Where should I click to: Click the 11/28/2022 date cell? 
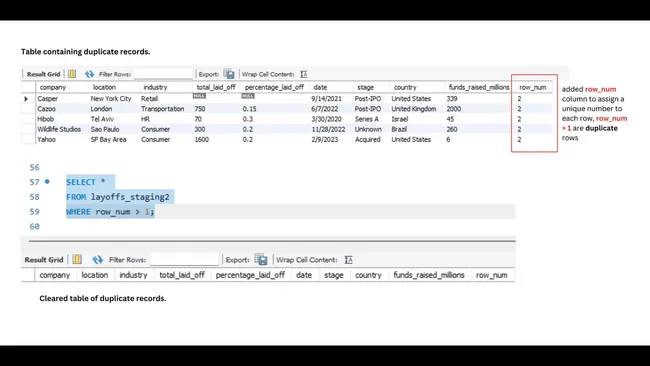(328, 129)
